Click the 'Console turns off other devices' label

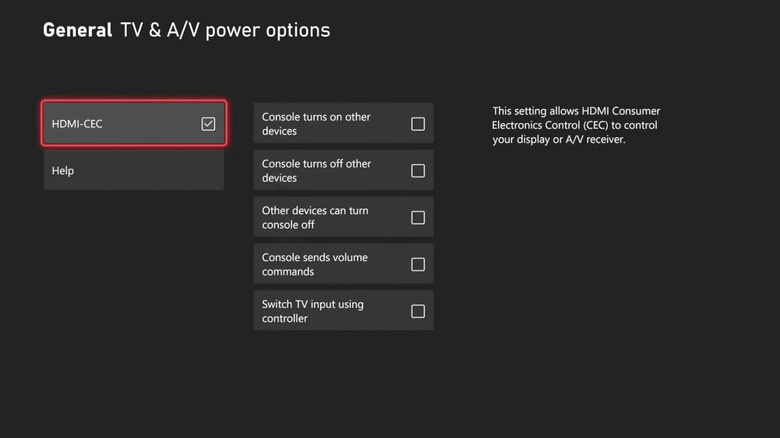pyautogui.click(x=316, y=171)
